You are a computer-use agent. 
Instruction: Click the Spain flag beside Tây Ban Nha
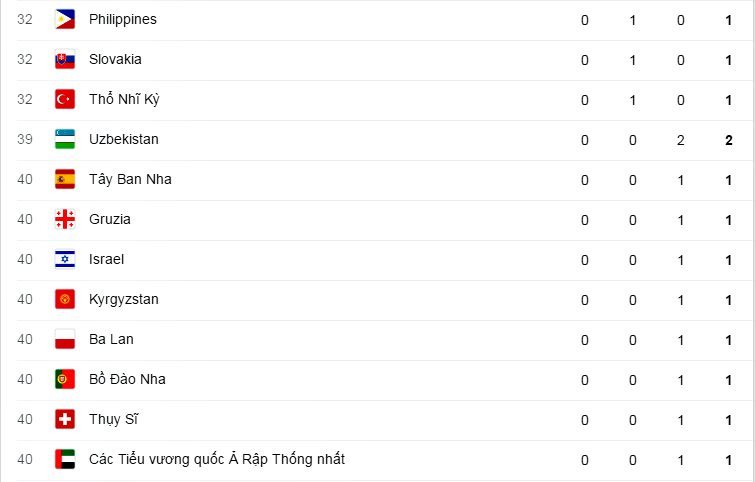coord(65,179)
